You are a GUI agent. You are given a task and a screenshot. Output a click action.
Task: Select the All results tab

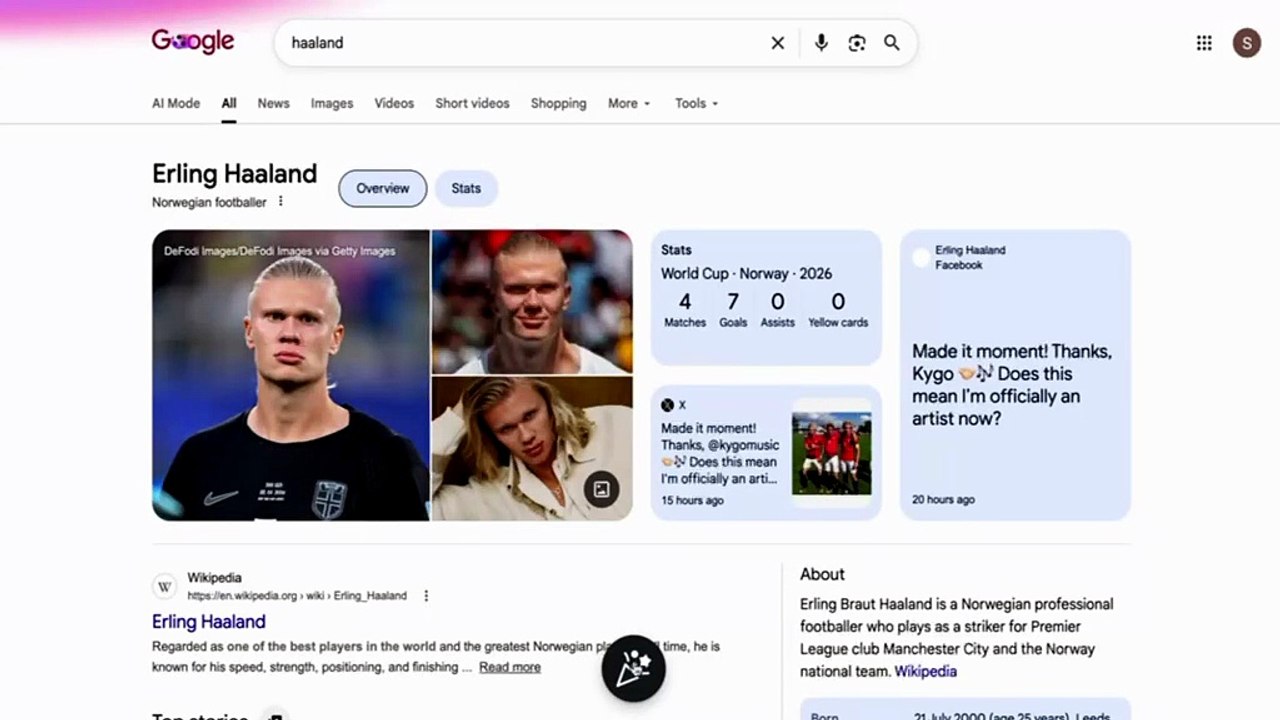pyautogui.click(x=229, y=103)
